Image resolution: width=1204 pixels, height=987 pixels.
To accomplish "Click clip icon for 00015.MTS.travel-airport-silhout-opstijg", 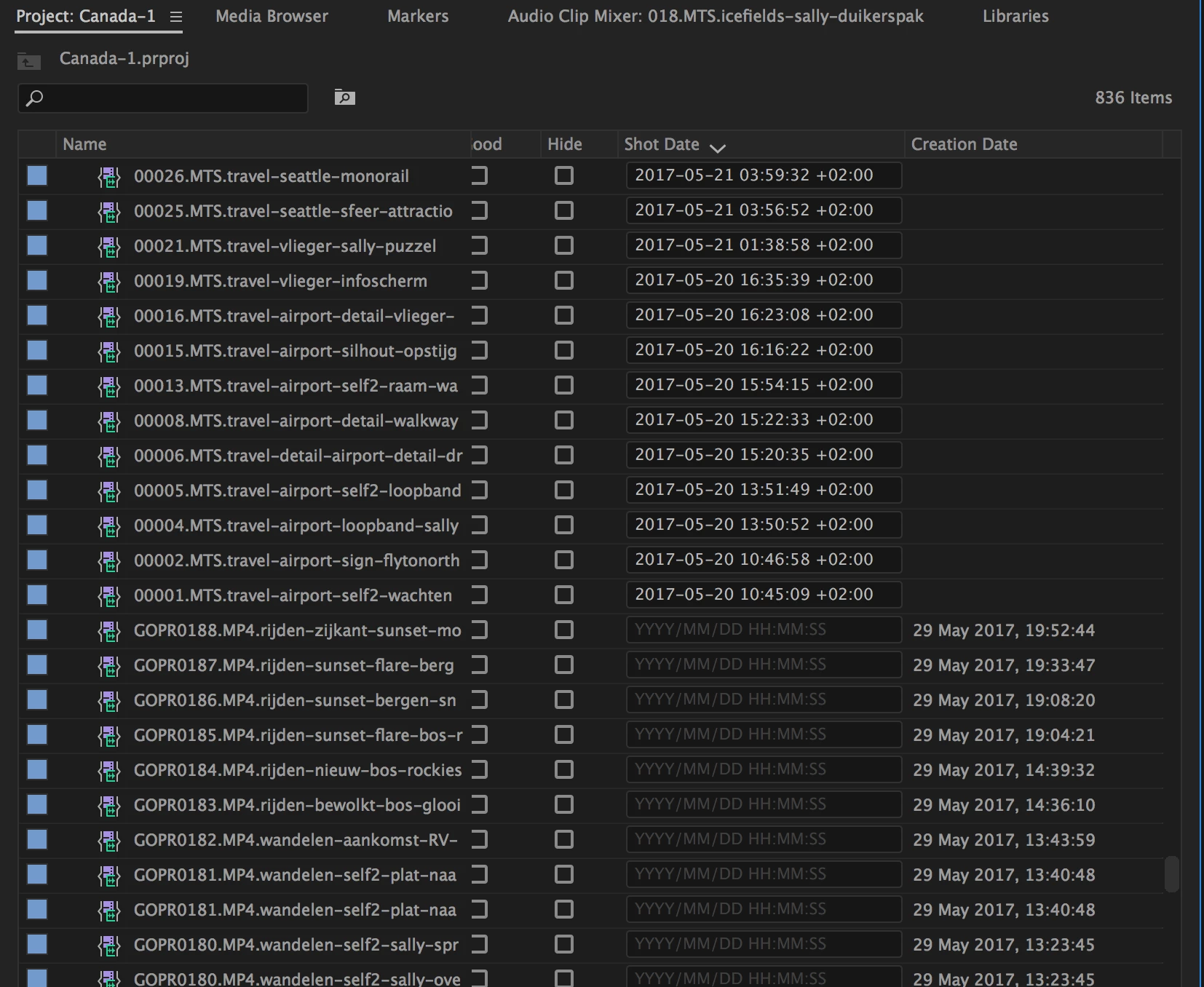I will [109, 351].
